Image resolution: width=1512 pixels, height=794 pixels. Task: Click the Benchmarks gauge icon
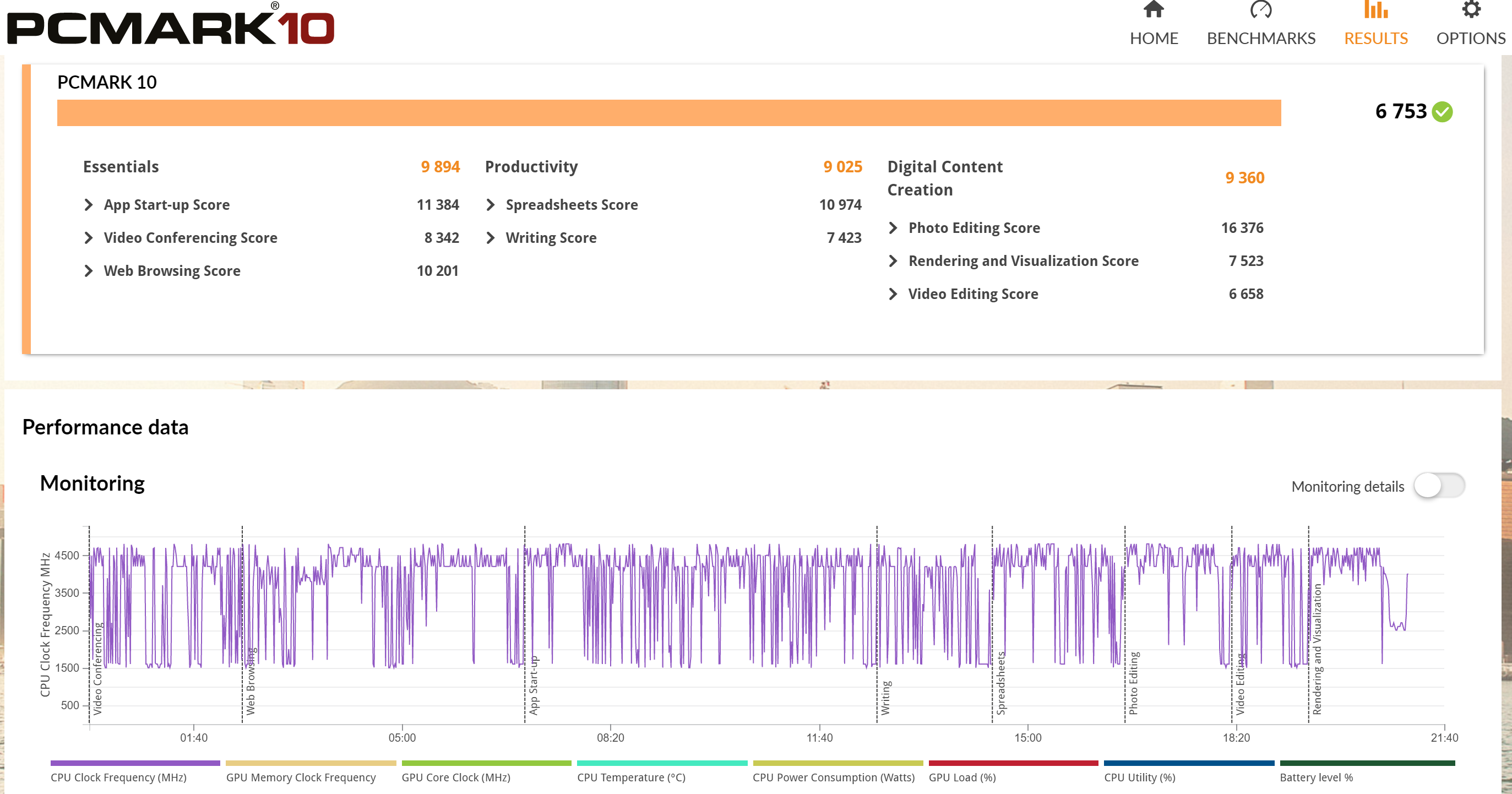point(1260,10)
